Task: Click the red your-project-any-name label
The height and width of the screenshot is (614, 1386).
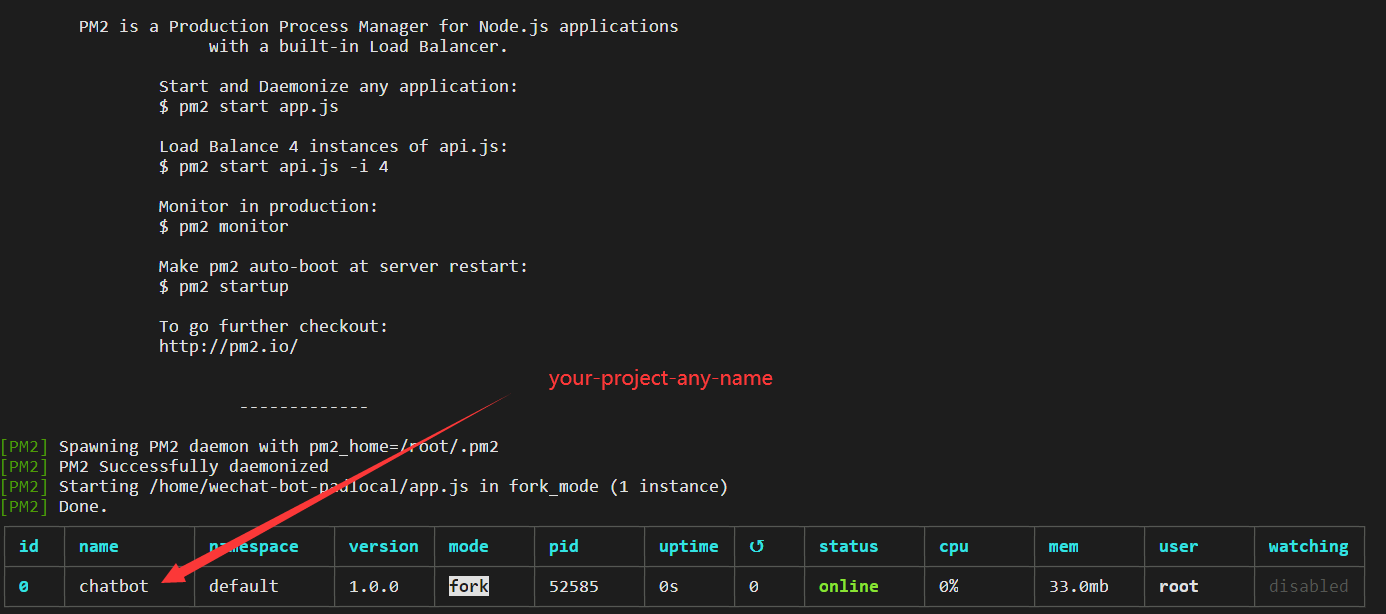Action: (x=660, y=379)
